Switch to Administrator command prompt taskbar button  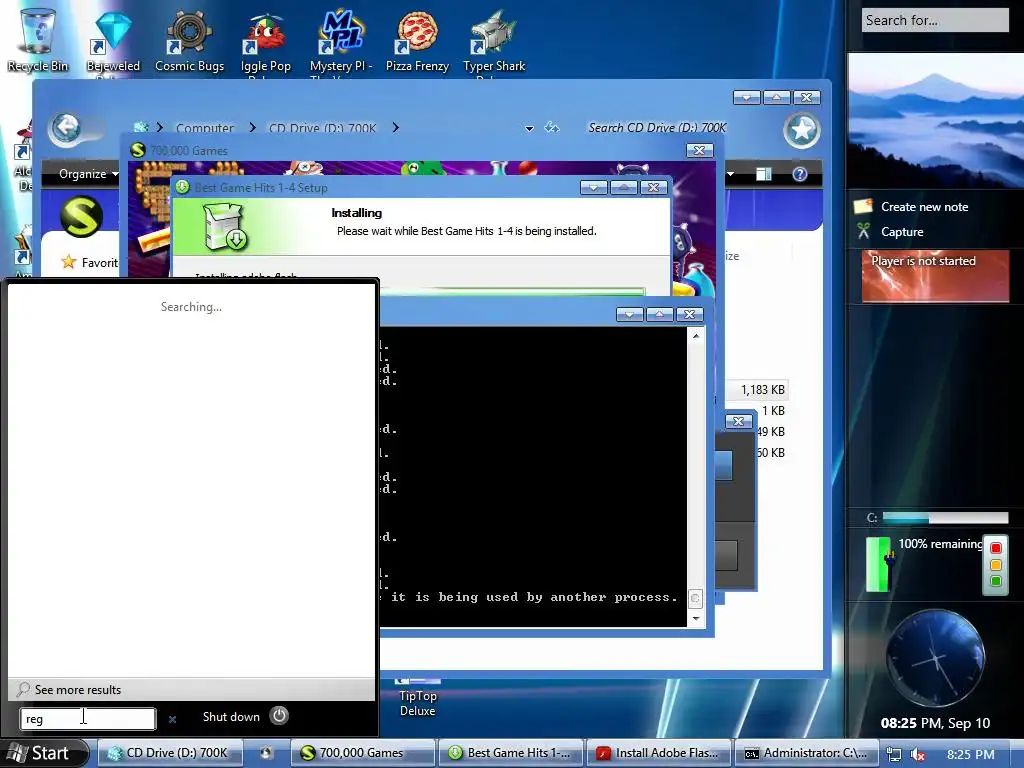(x=806, y=753)
